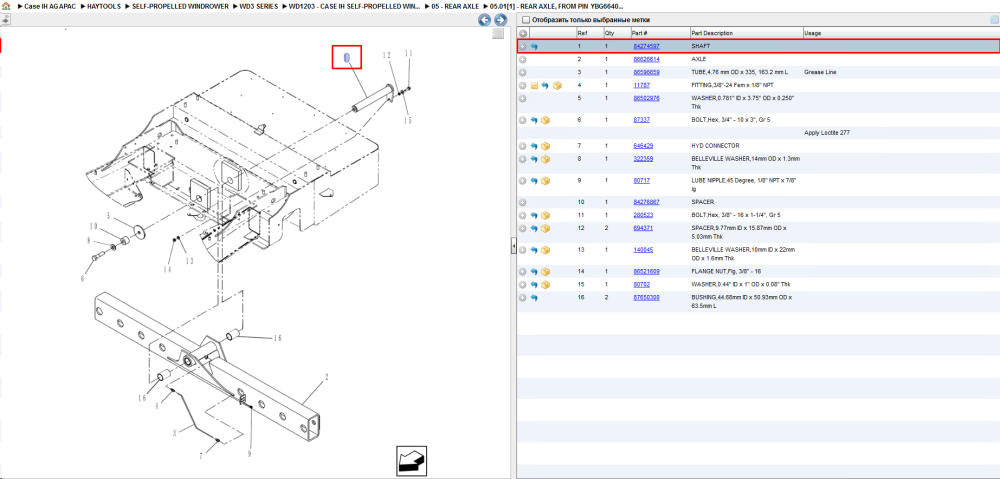
Task: Open part number 86626614 link
Action: 646,59
